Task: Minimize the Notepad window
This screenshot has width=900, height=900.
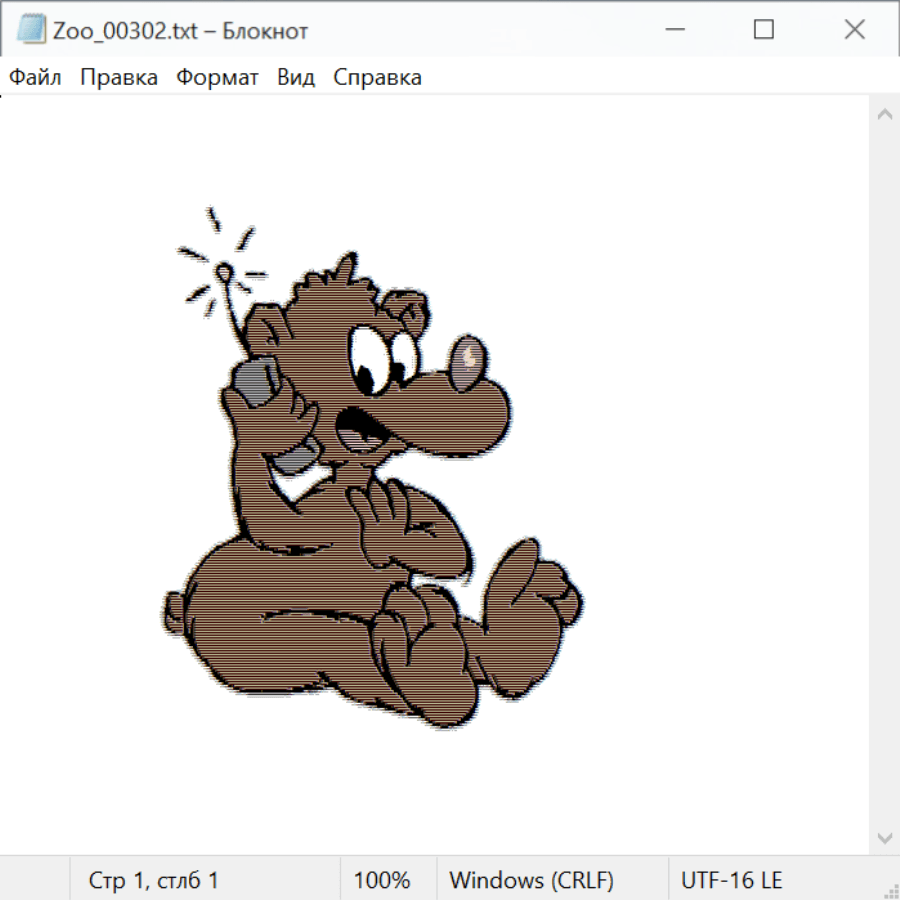Action: coord(673,30)
